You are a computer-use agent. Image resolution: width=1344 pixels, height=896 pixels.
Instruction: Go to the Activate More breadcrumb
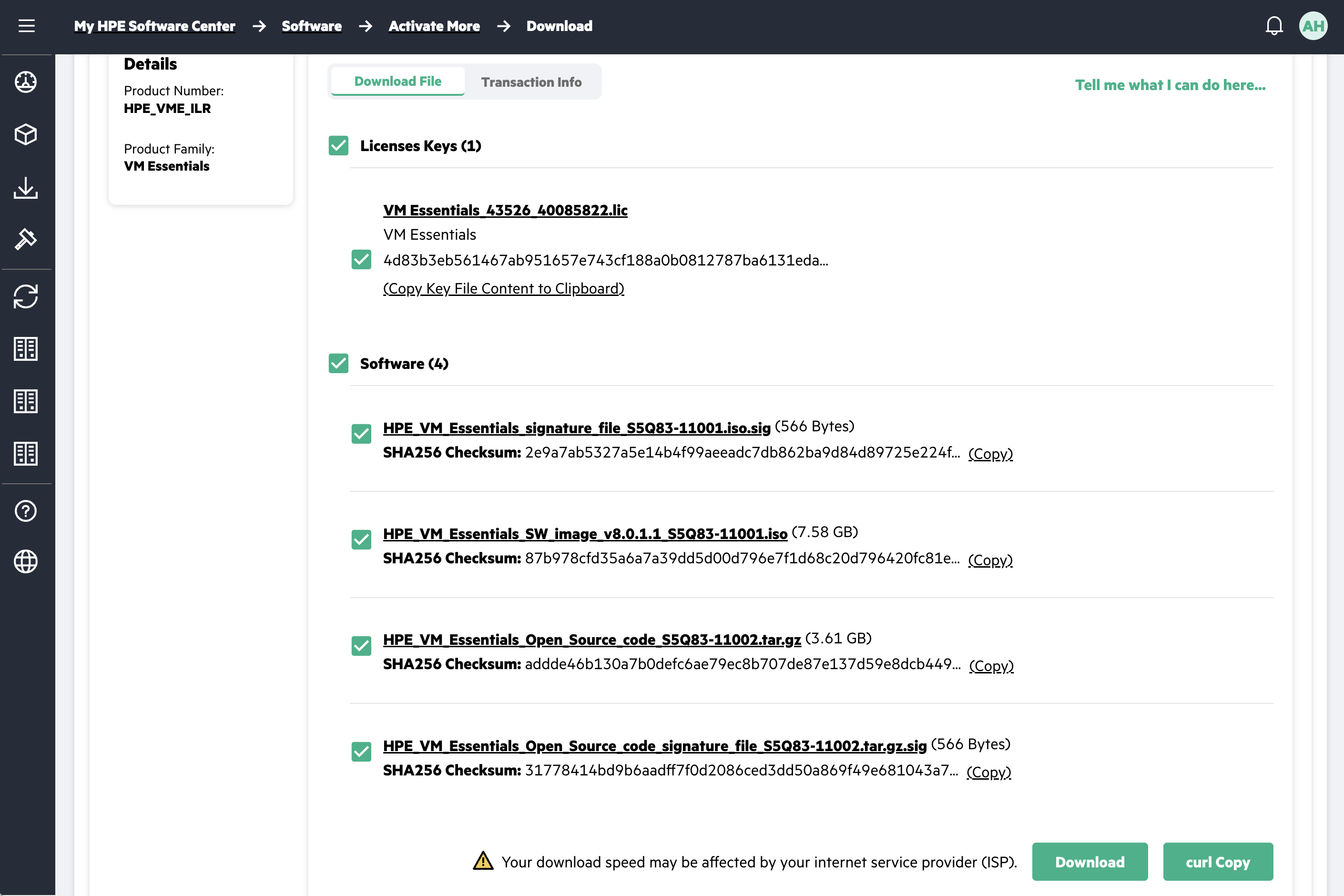tap(434, 26)
